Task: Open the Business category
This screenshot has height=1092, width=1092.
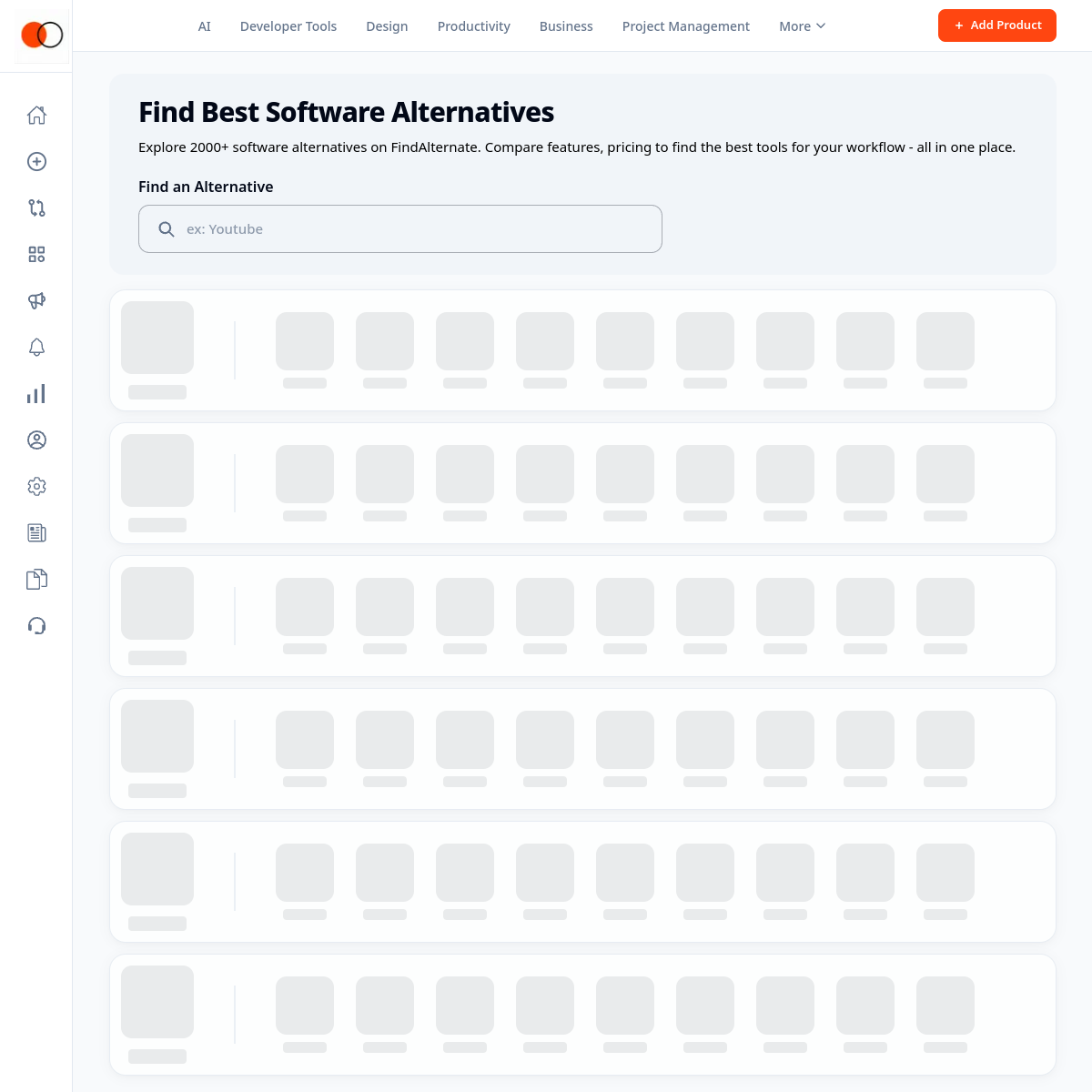Action: [x=566, y=26]
